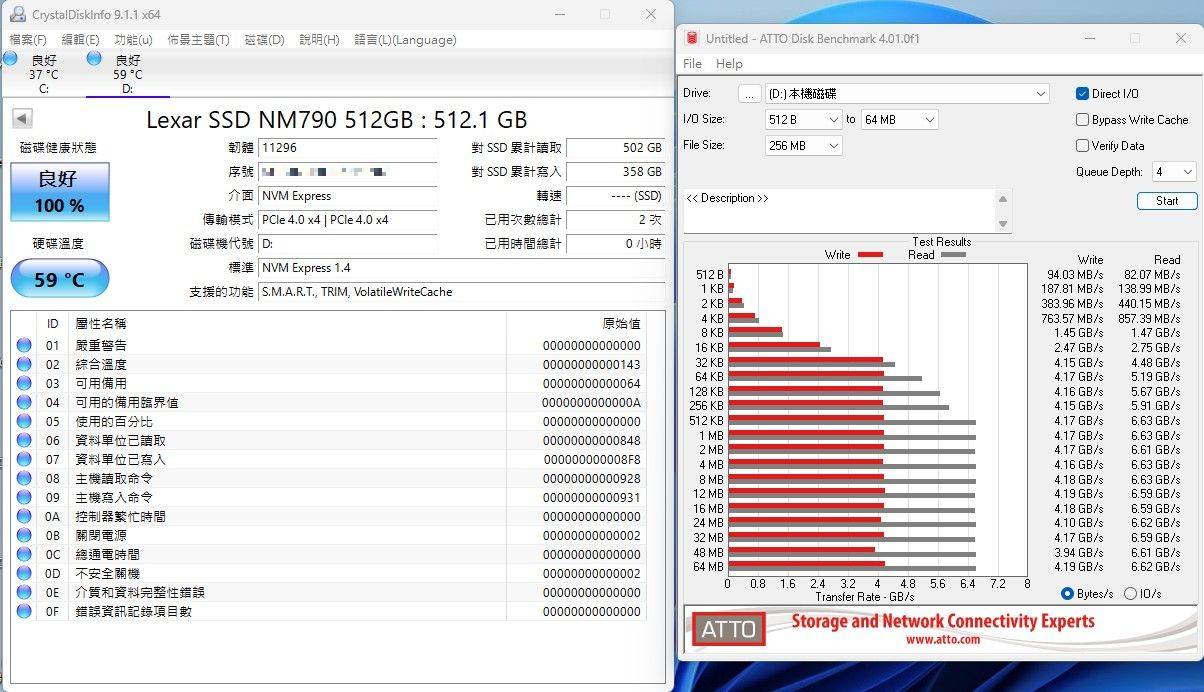Toggle Bypass Write Cache checkbox
Screen dimensions: 1204x692
coord(1082,120)
